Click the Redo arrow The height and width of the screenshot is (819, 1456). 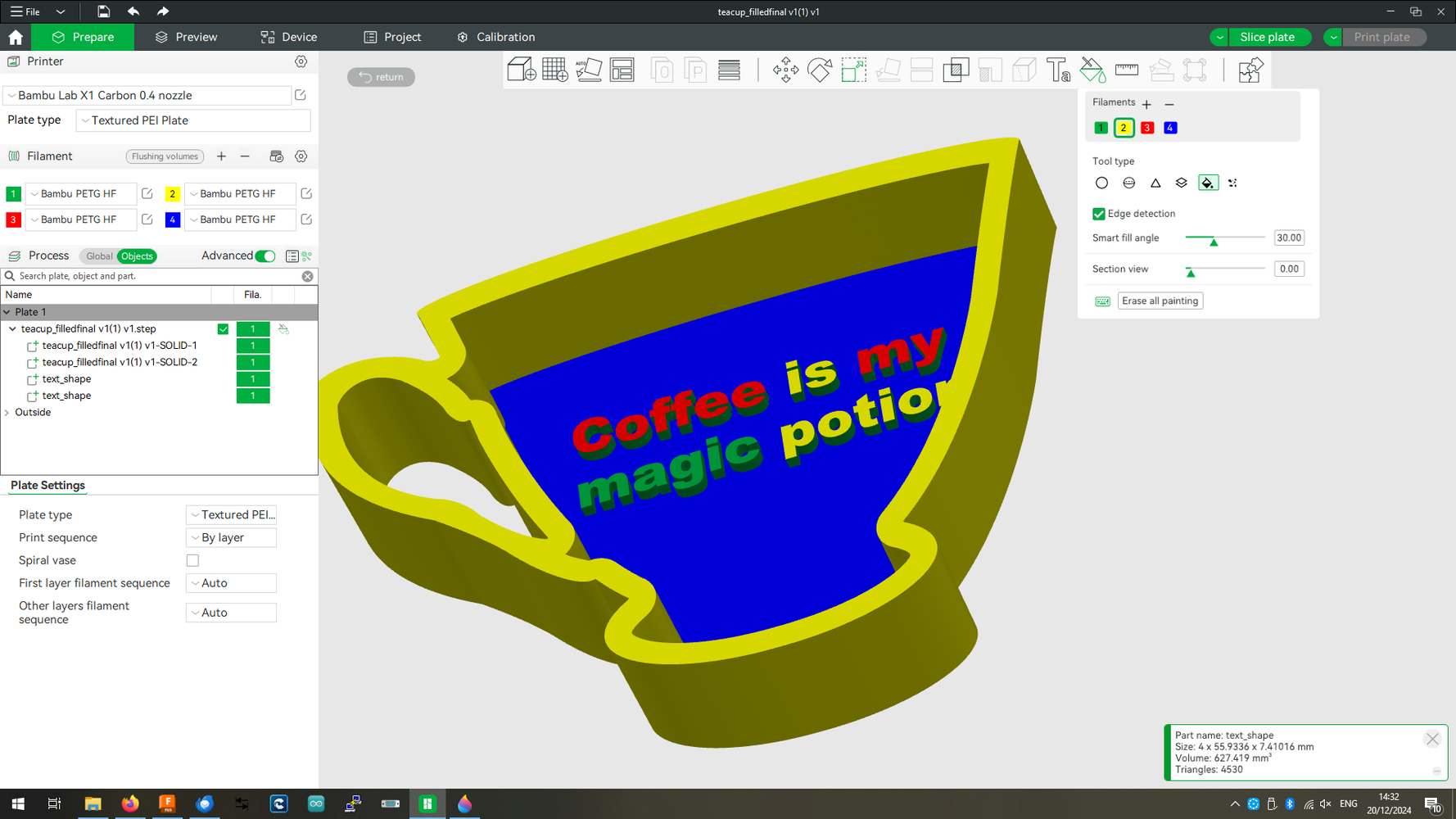[x=163, y=11]
